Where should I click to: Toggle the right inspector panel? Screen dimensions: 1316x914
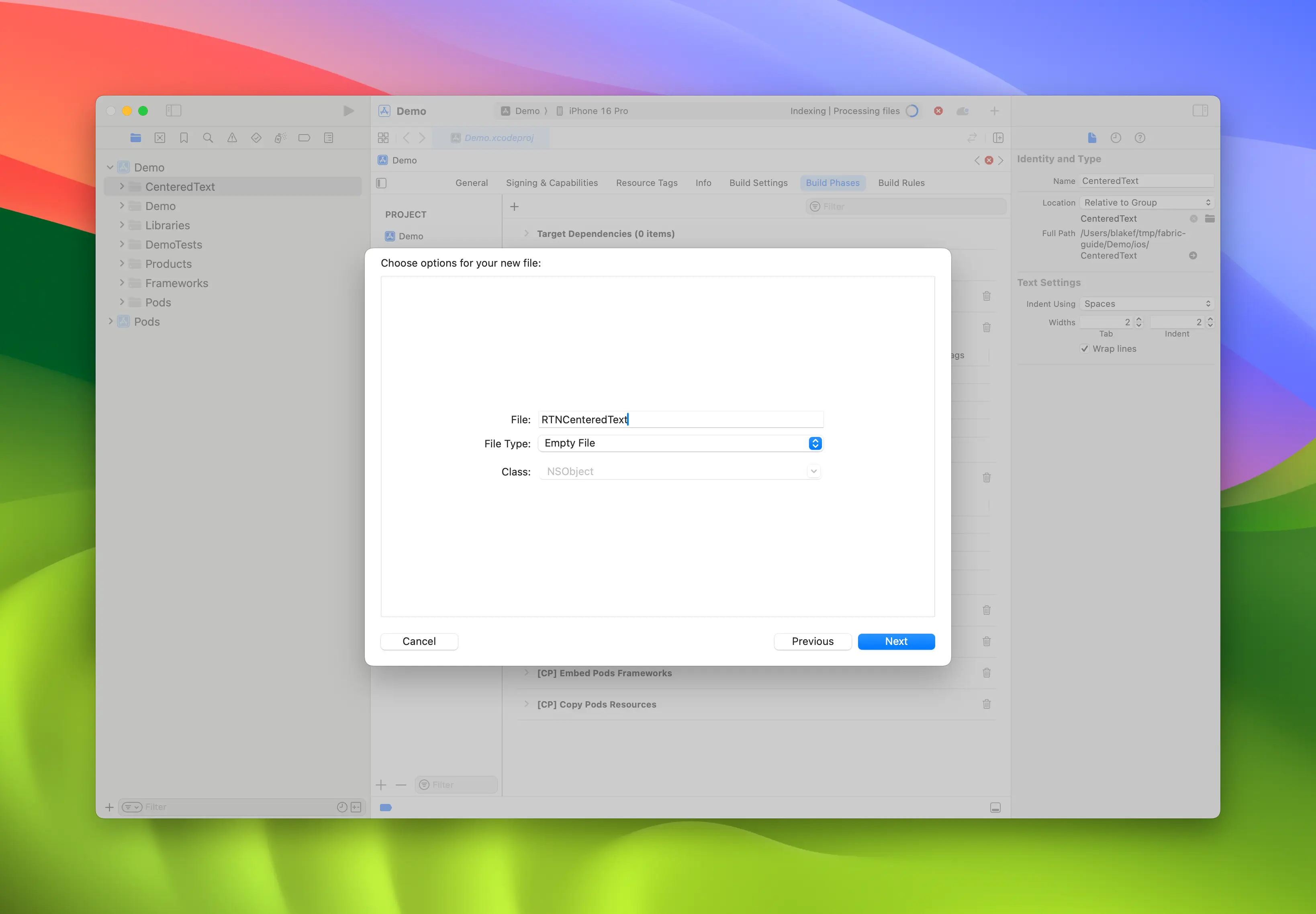click(1201, 110)
